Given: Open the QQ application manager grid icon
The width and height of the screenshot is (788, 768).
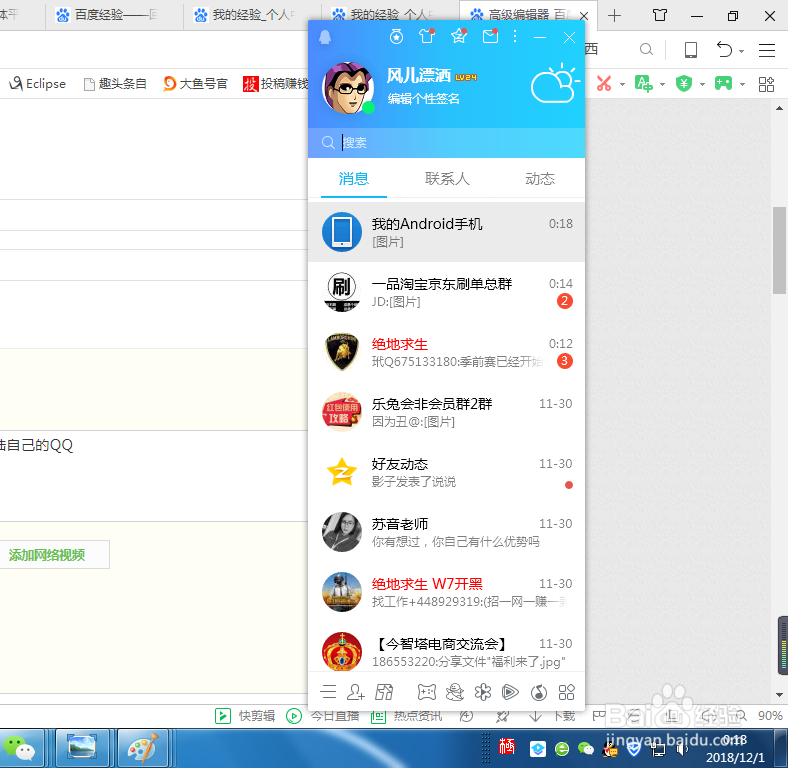Looking at the screenshot, I should point(566,692).
